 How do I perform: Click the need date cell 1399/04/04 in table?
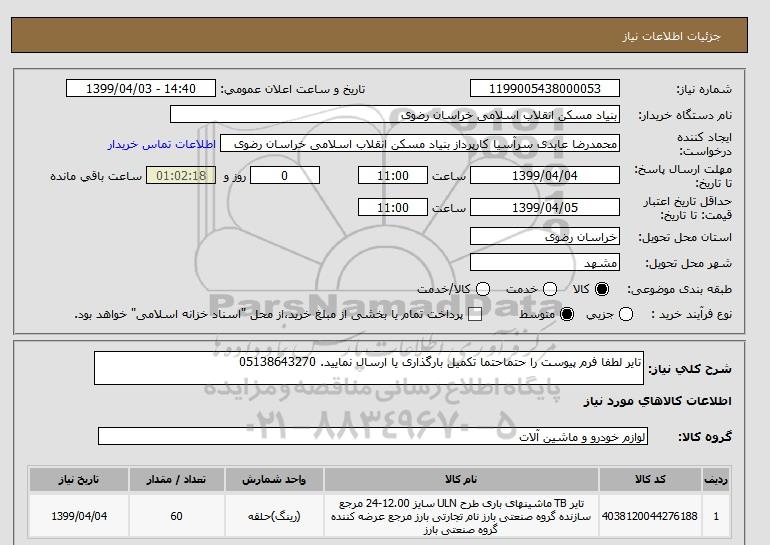point(79,517)
